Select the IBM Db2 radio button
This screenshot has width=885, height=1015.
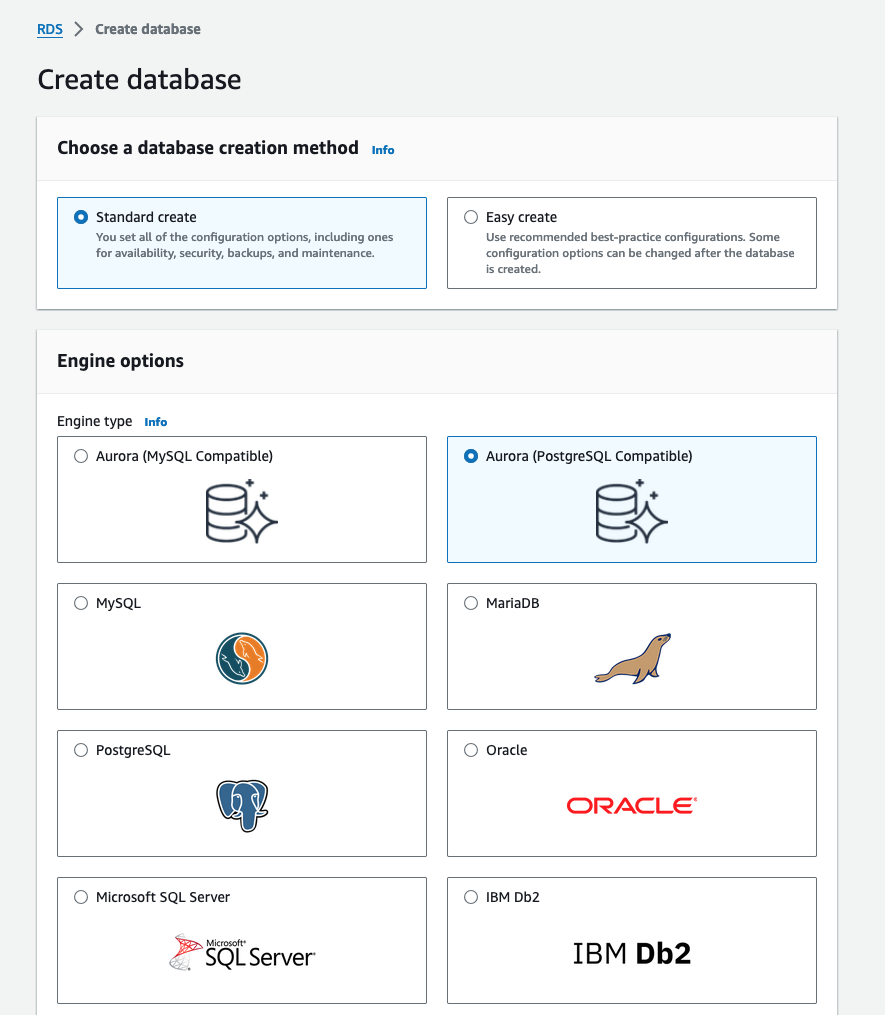click(x=471, y=897)
